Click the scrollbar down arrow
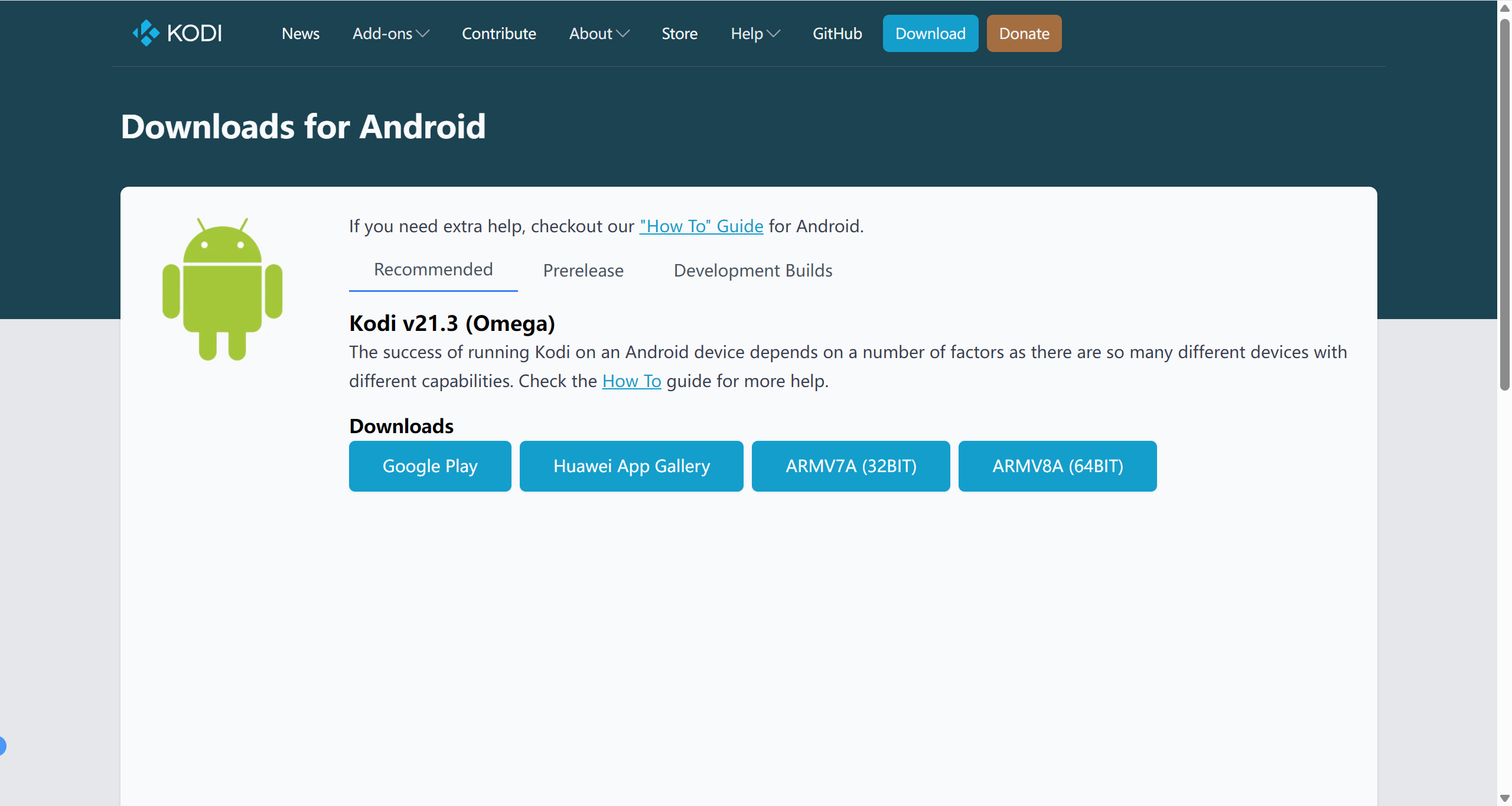 coord(1505,798)
